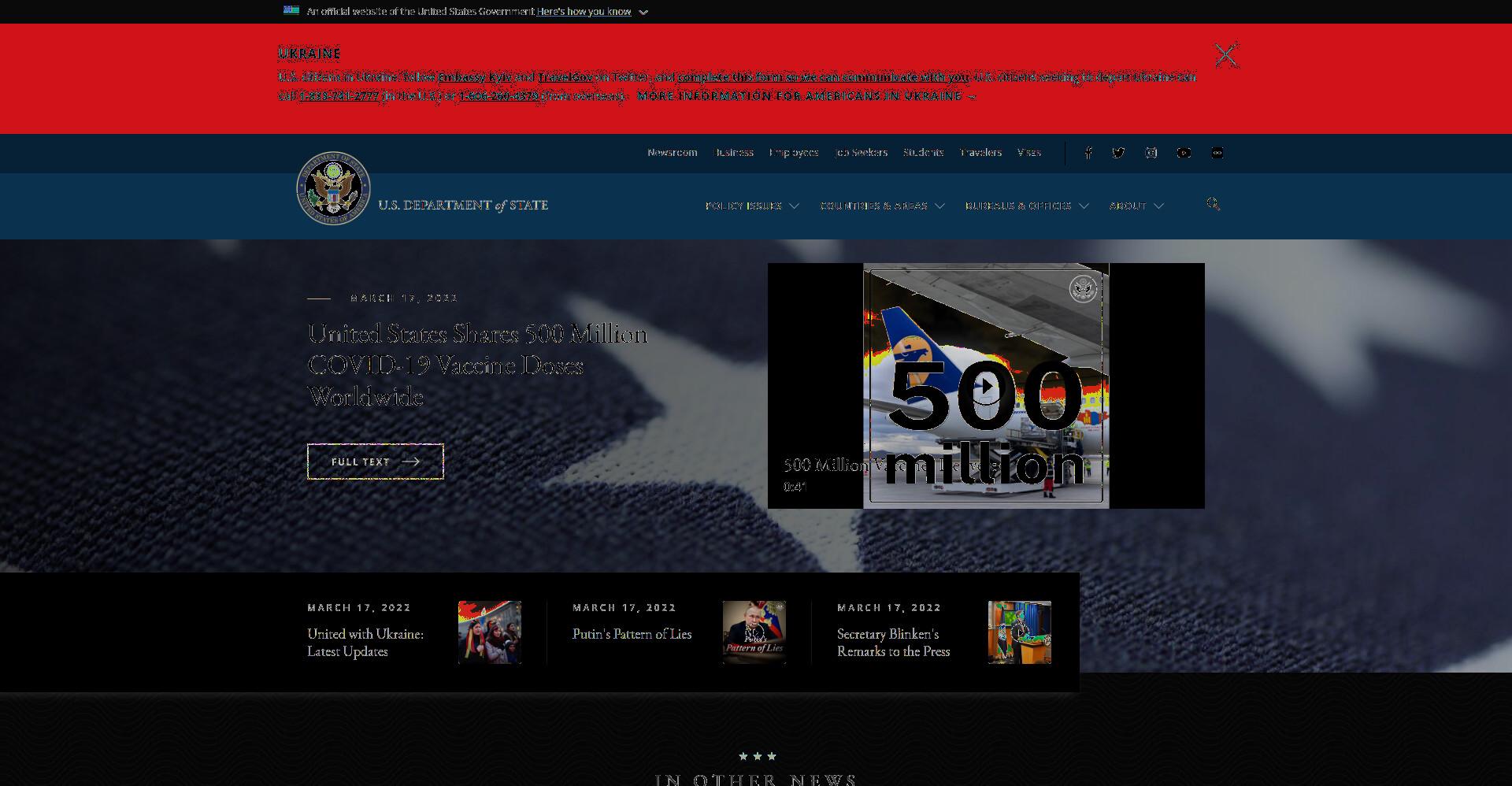1512x786 pixels.
Task: Close the Ukraine alert banner
Action: point(1226,54)
